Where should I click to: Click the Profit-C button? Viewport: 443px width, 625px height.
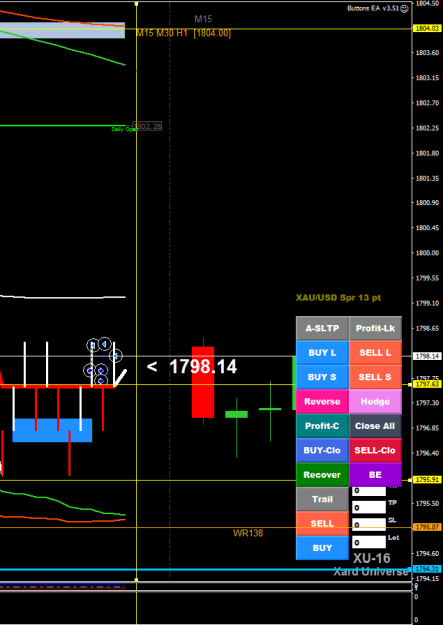[322, 426]
